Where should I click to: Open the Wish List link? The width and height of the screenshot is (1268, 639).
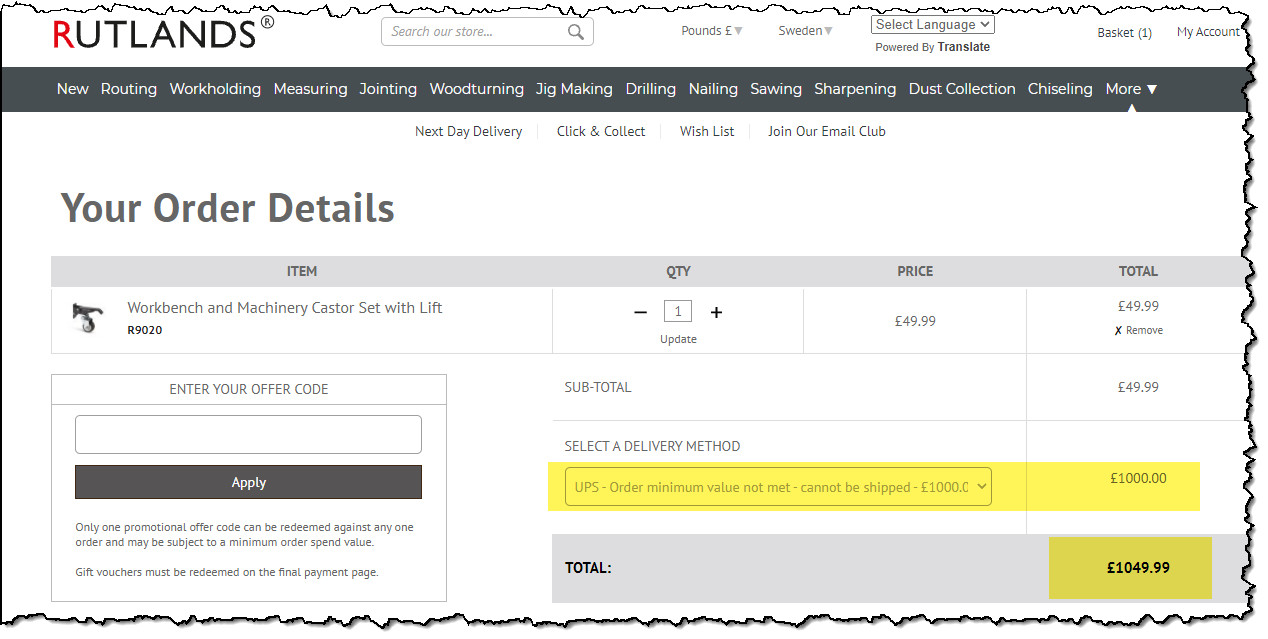[707, 131]
